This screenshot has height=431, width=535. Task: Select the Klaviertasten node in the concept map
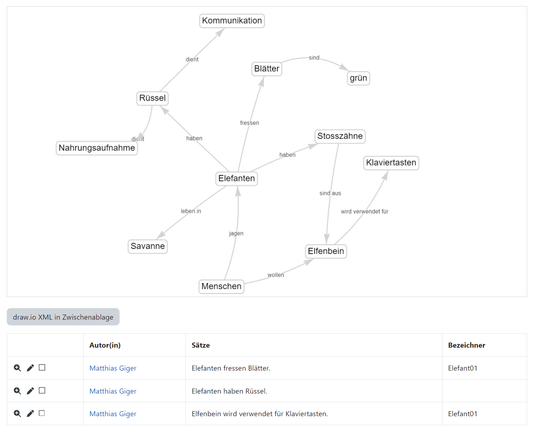point(391,163)
